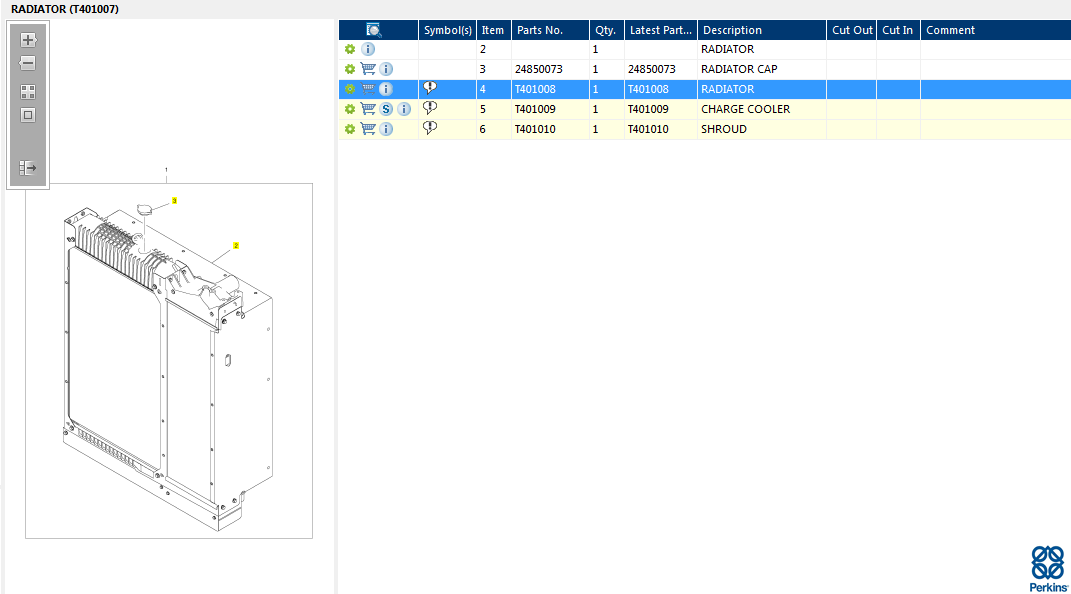Click the green gear for RADIATOR CAP
The width and height of the screenshot is (1071, 594).
(x=350, y=69)
